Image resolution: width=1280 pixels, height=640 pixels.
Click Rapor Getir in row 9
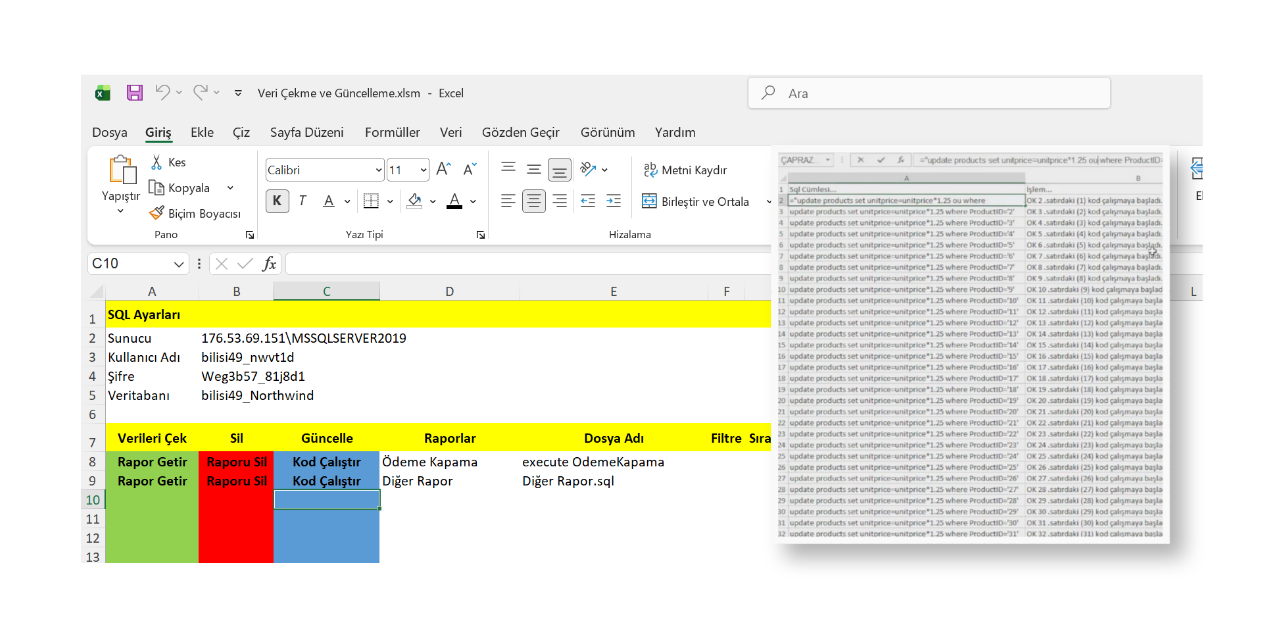152,481
